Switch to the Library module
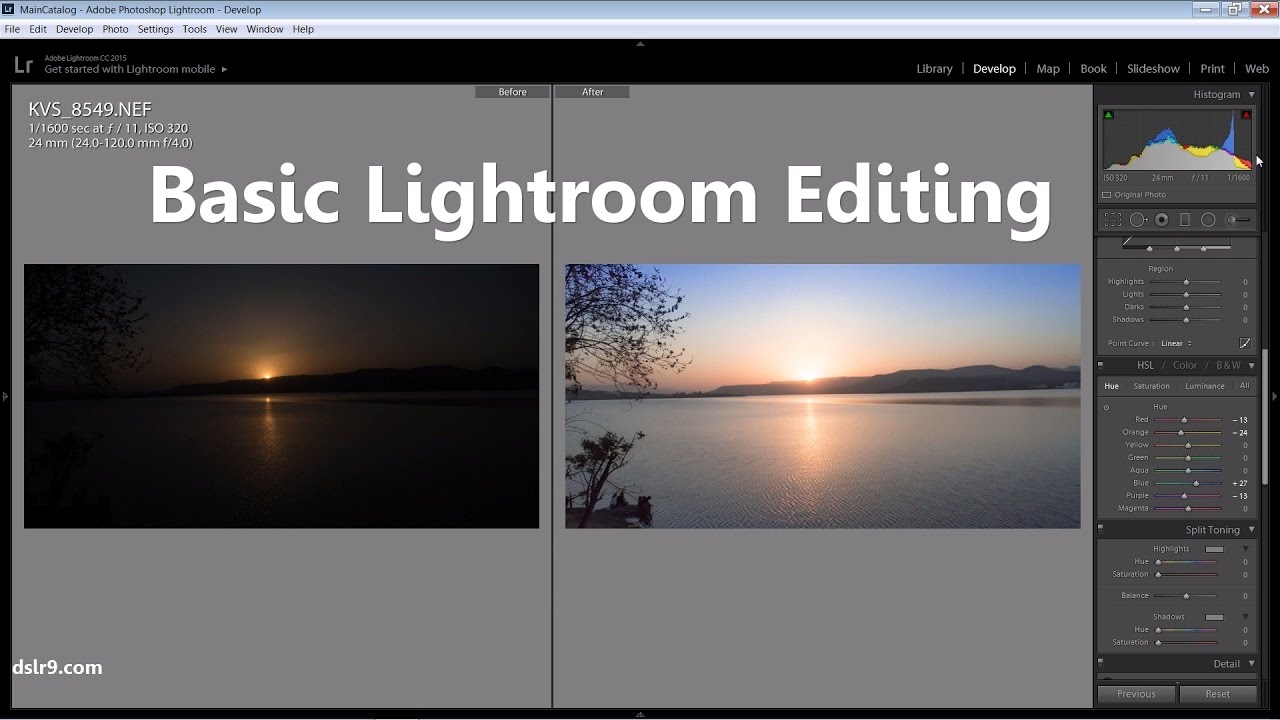Screen dimensions: 1280x720 pyautogui.click(x=934, y=69)
